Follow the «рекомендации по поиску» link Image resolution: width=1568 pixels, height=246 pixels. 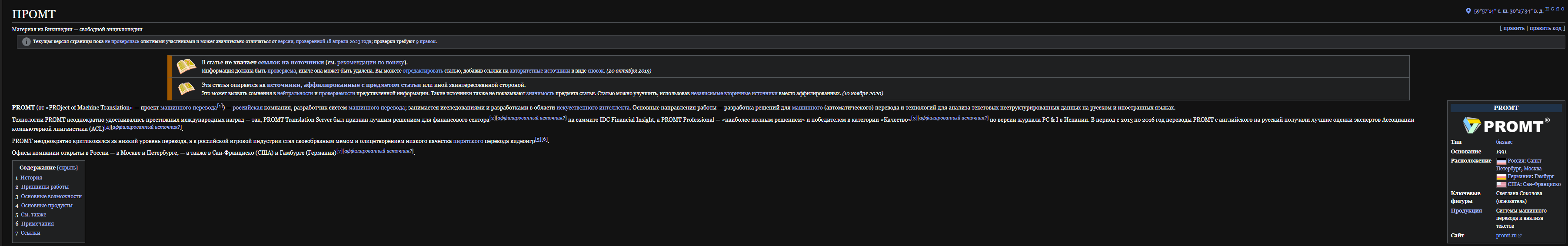pos(370,62)
